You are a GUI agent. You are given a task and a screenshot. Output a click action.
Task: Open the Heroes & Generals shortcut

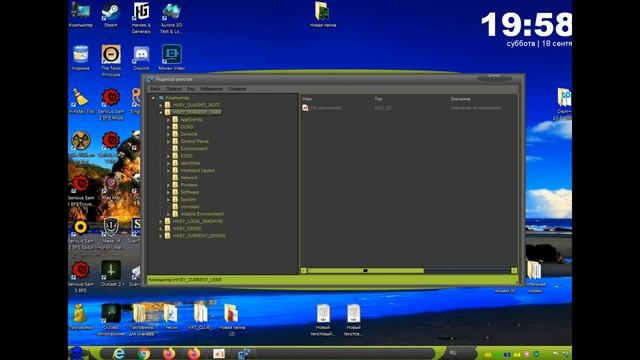[141, 17]
